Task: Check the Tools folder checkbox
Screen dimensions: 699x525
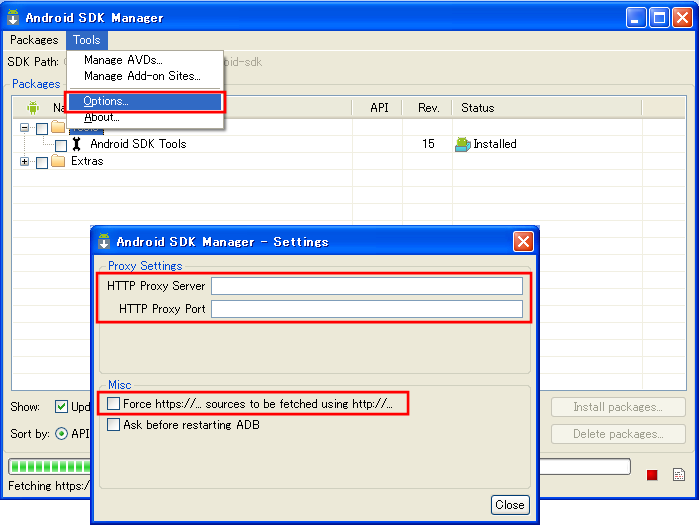Action: click(x=42, y=129)
